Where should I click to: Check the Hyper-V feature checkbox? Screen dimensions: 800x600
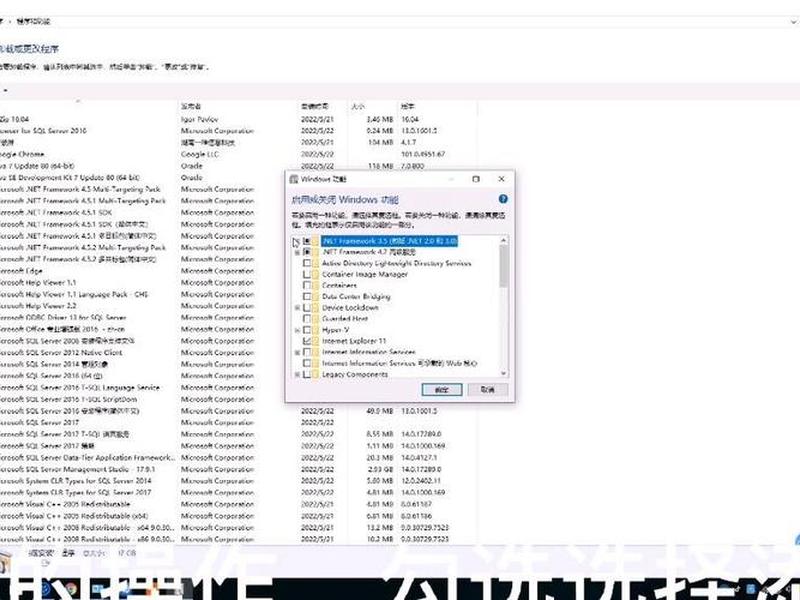(307, 330)
